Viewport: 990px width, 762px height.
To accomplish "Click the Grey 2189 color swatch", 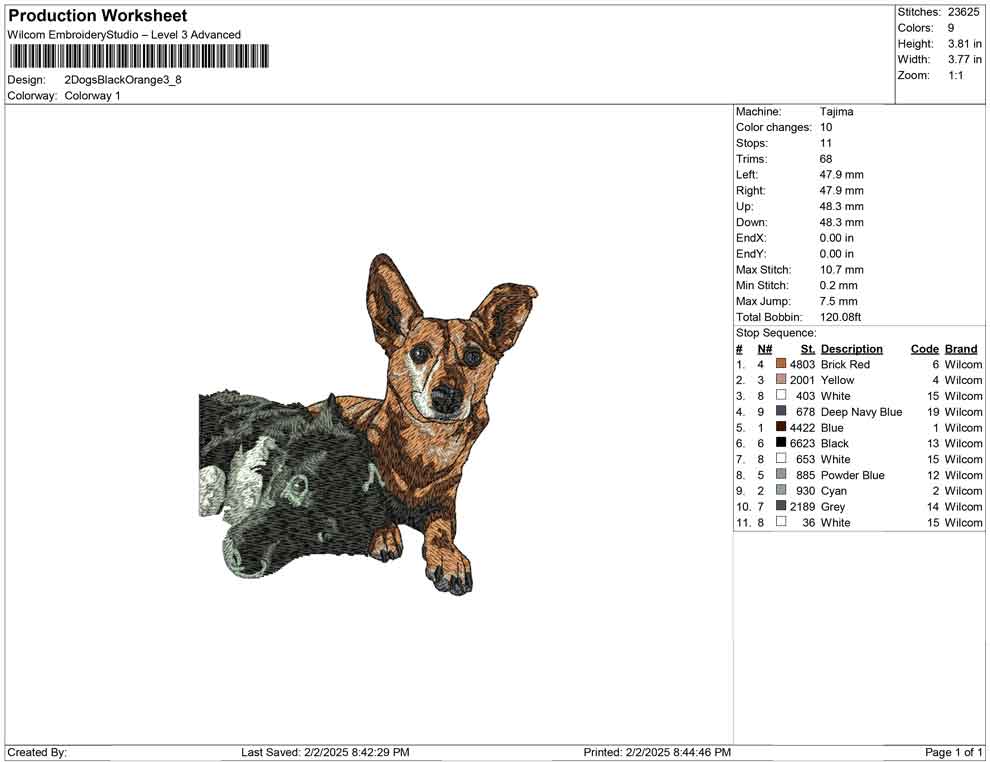I will tap(781, 506).
